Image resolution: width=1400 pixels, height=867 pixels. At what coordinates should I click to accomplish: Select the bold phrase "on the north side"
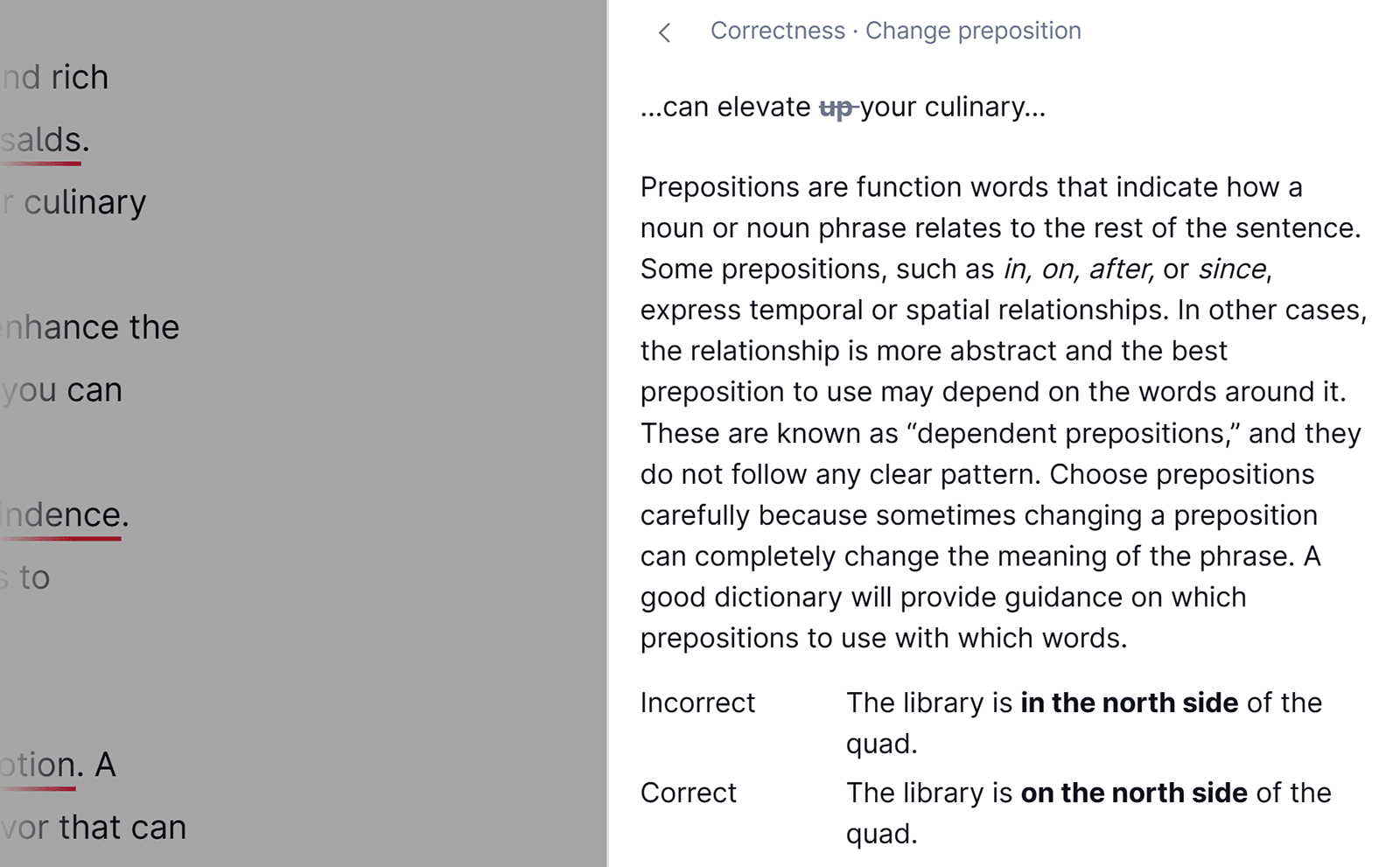tap(1135, 793)
